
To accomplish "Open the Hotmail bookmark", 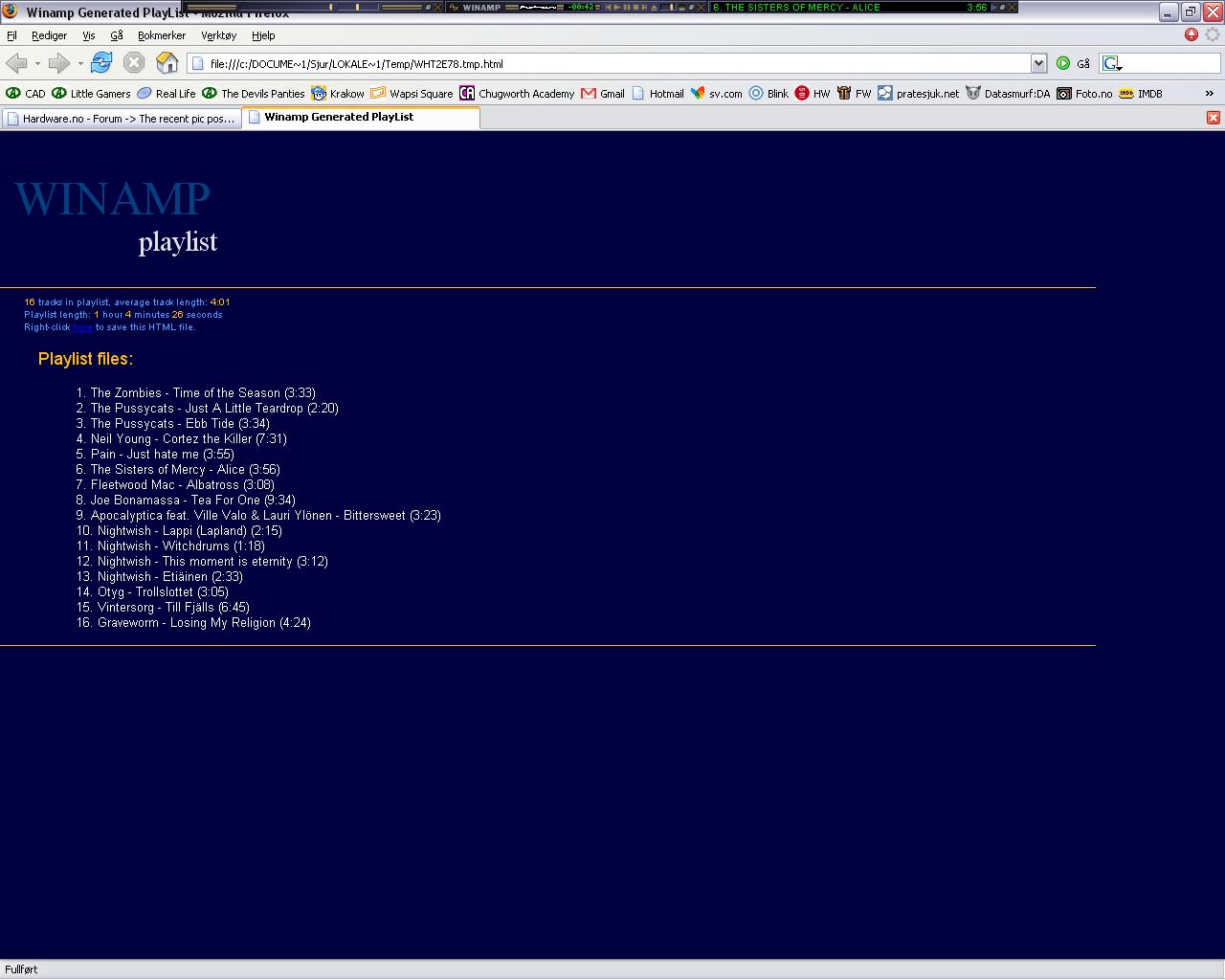I will coord(657,94).
